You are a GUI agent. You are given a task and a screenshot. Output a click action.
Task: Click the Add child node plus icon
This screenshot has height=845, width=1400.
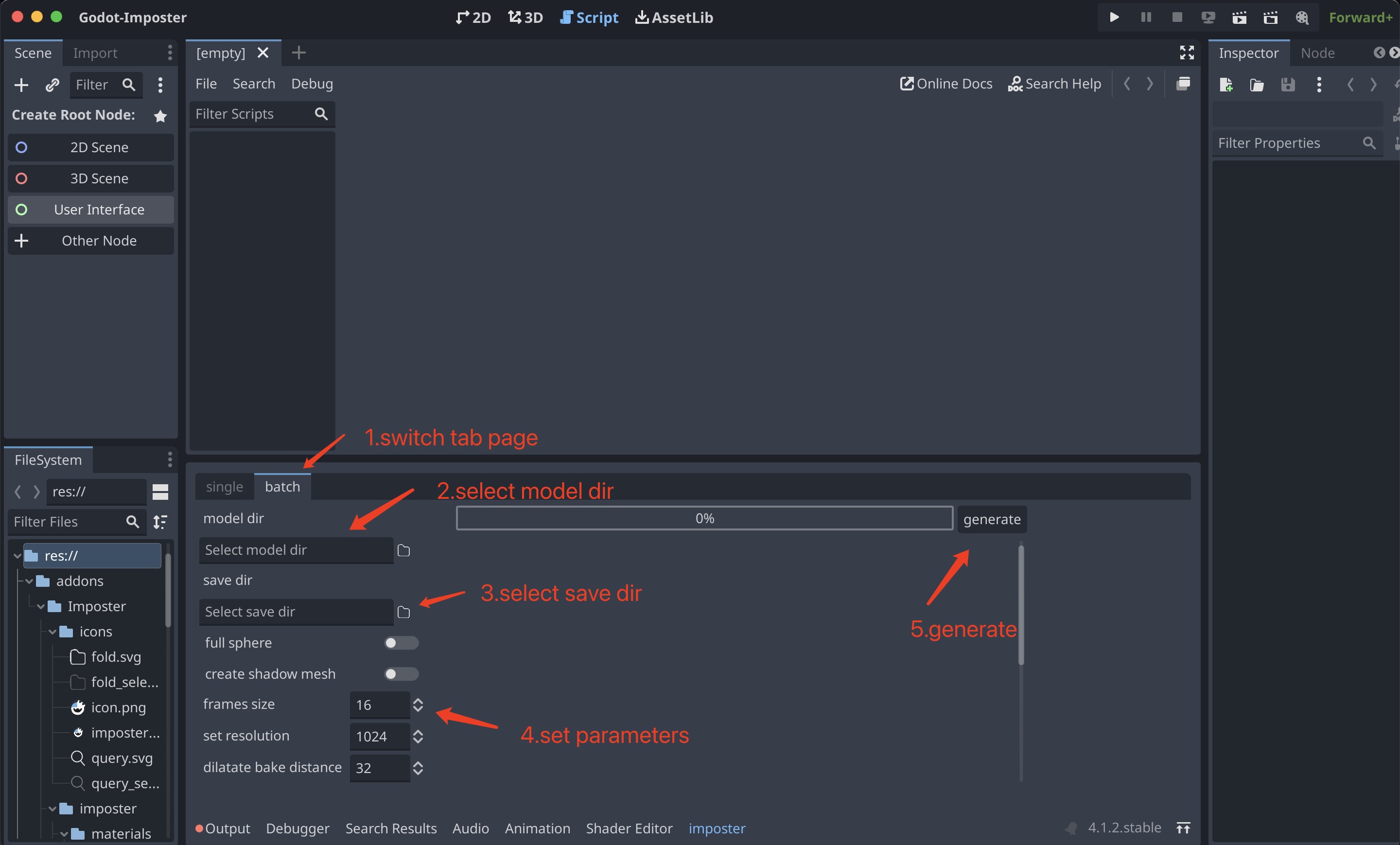pos(21,85)
